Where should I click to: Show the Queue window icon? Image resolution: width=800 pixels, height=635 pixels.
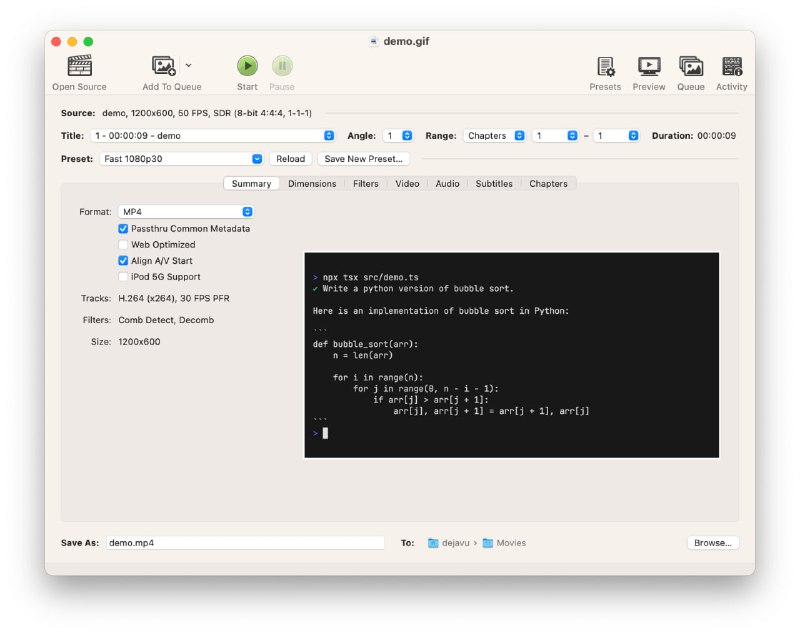click(691, 66)
